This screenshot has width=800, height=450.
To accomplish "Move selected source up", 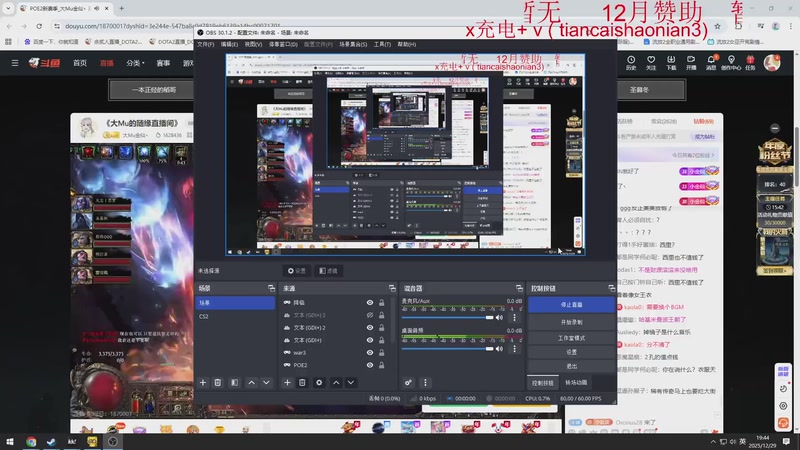I will 336,383.
